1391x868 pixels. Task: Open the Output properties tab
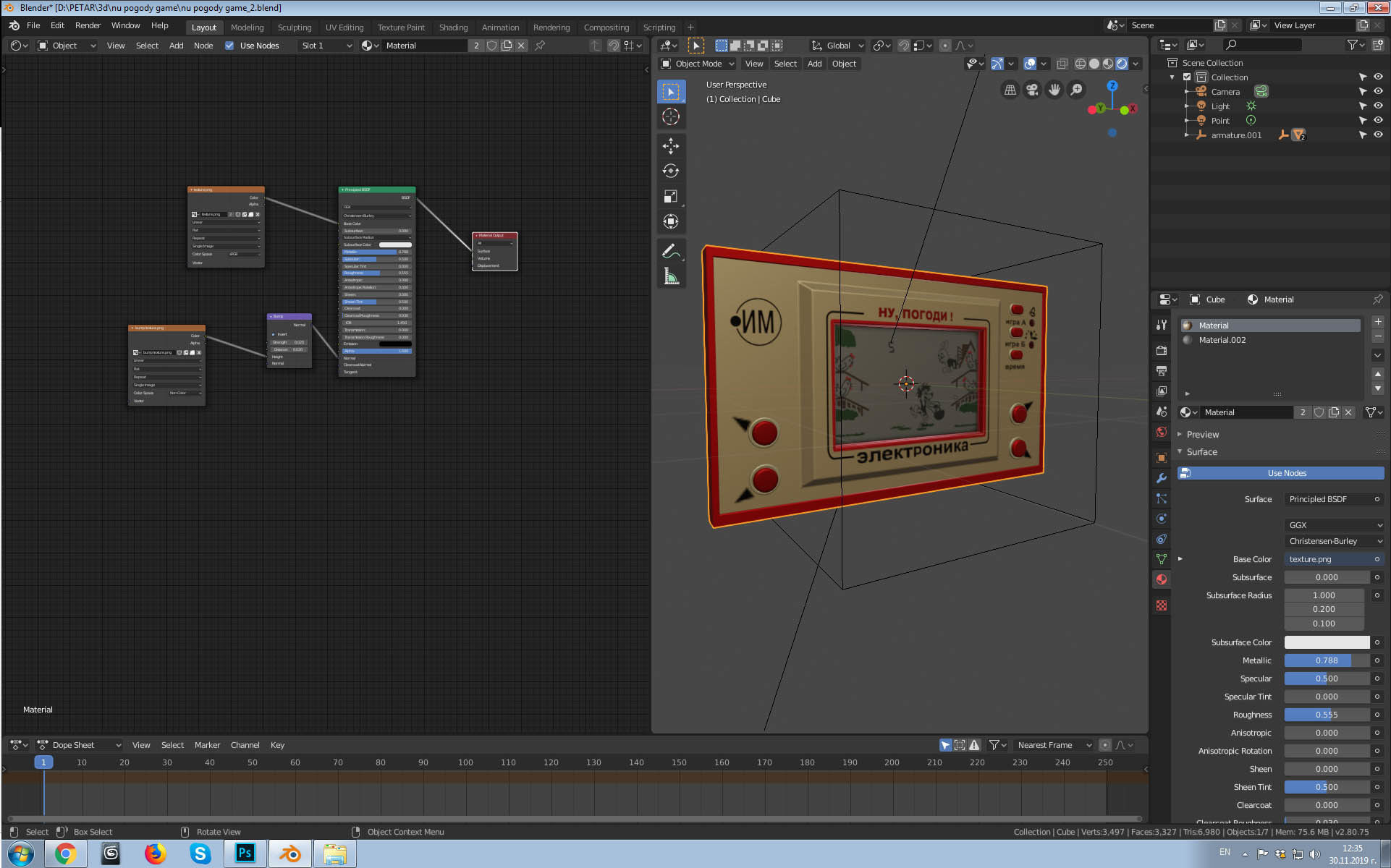[x=1162, y=370]
